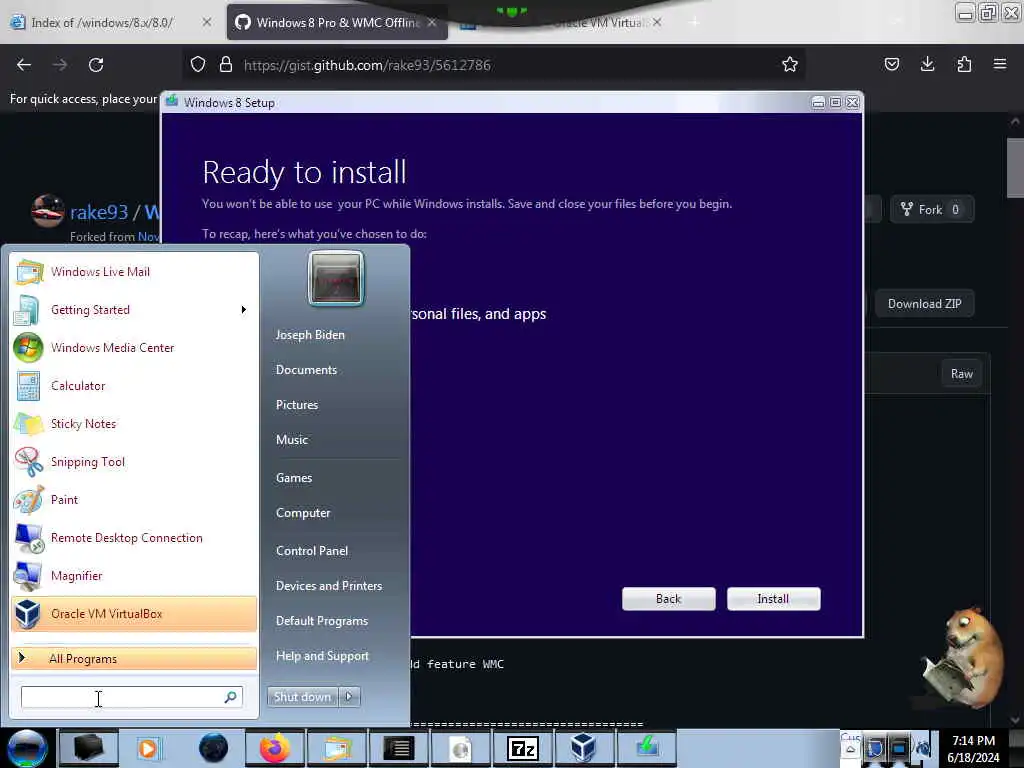Screen dimensions: 1024x768
Task: Click the page vertical scrollbar thumb
Action: pyautogui.click(x=1015, y=167)
